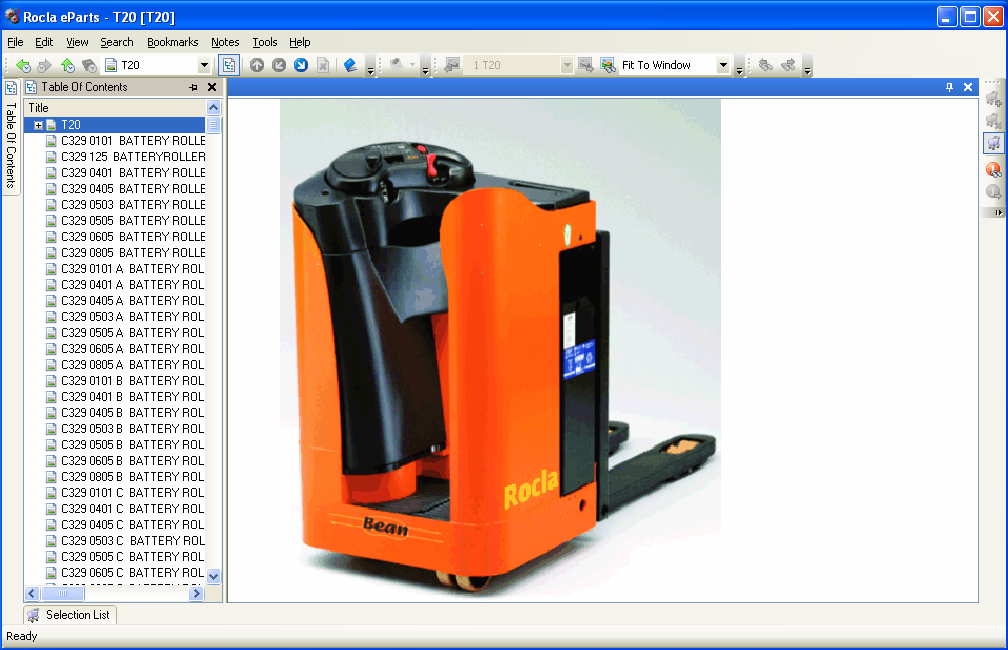This screenshot has width=1008, height=650.
Task: Click the pallet truck image
Action: pos(500,348)
